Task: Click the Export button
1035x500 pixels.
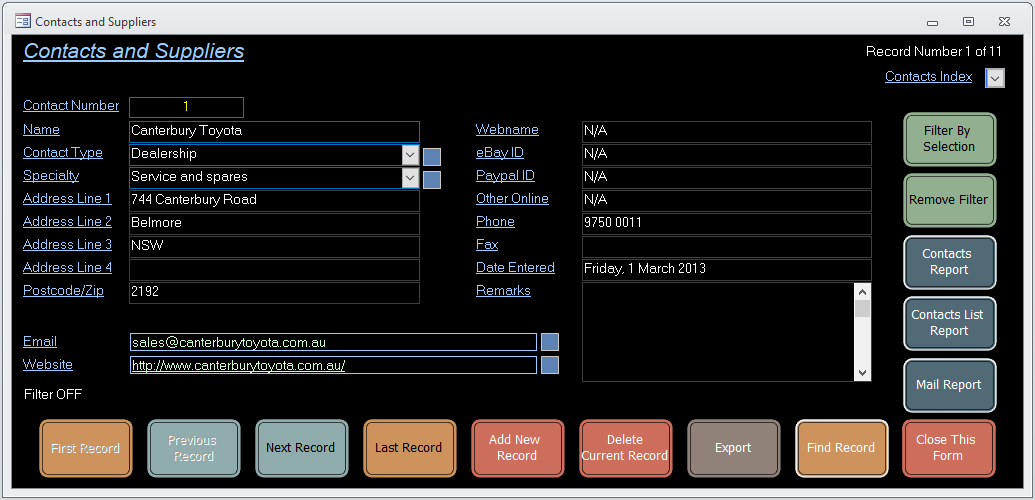Action: [733, 448]
